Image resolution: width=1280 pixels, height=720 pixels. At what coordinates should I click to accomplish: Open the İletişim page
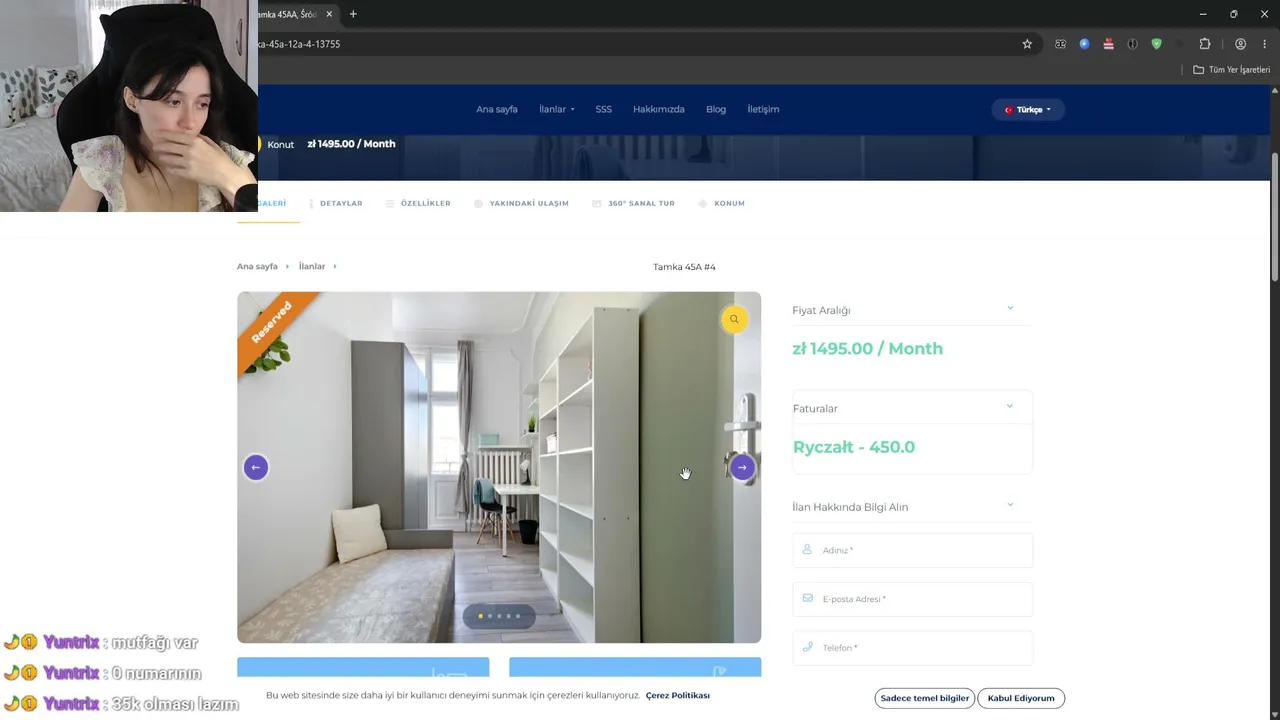pos(763,109)
